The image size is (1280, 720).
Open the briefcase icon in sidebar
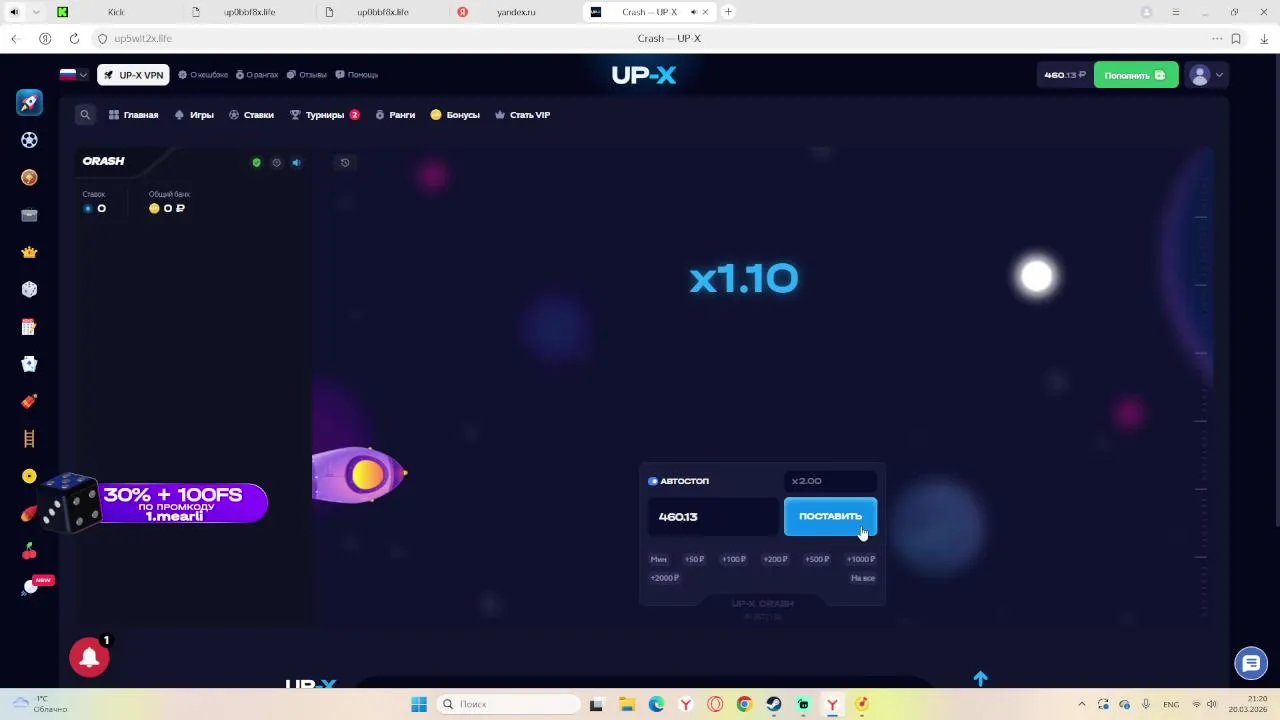click(29, 214)
